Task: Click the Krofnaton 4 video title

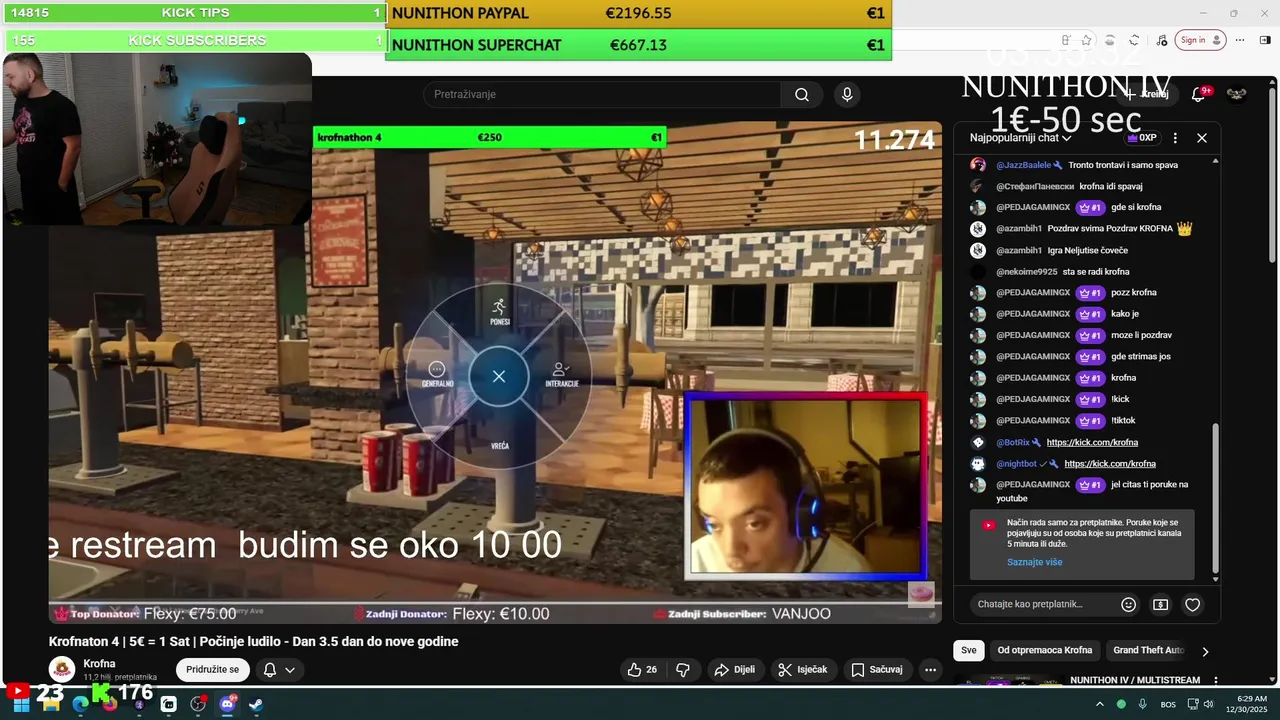Action: pyautogui.click(x=254, y=641)
